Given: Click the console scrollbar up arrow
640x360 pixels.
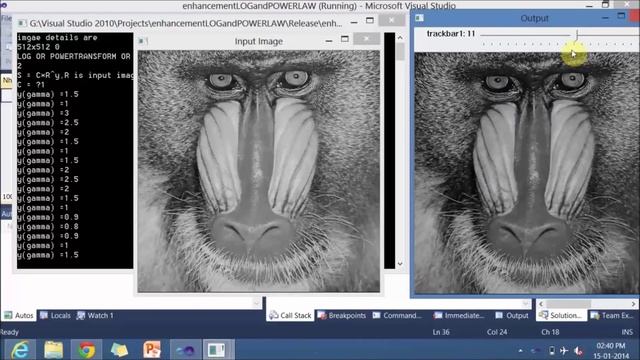Looking at the screenshot, I should 400,38.
